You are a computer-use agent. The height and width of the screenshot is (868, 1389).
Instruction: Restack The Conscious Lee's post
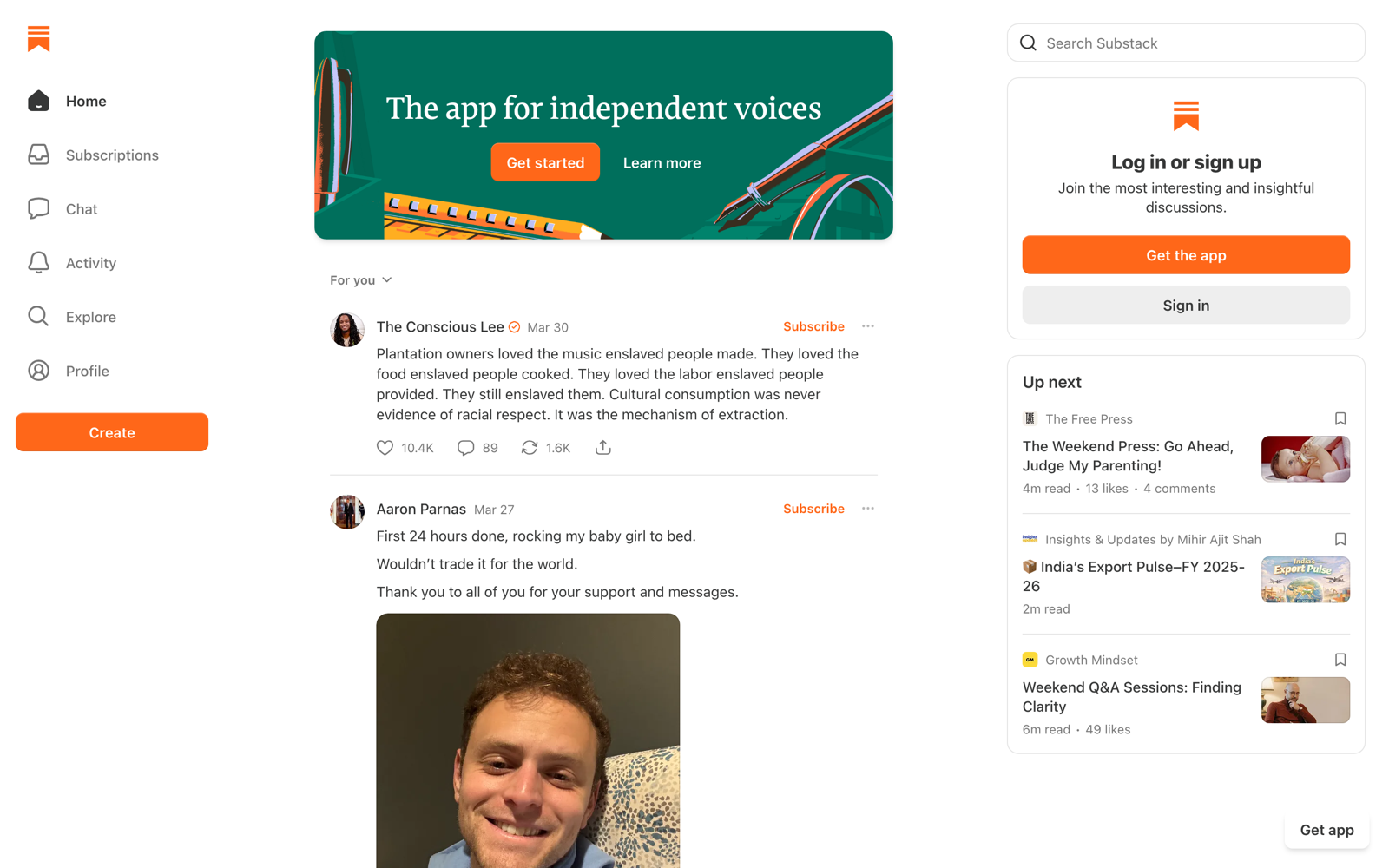click(x=530, y=448)
